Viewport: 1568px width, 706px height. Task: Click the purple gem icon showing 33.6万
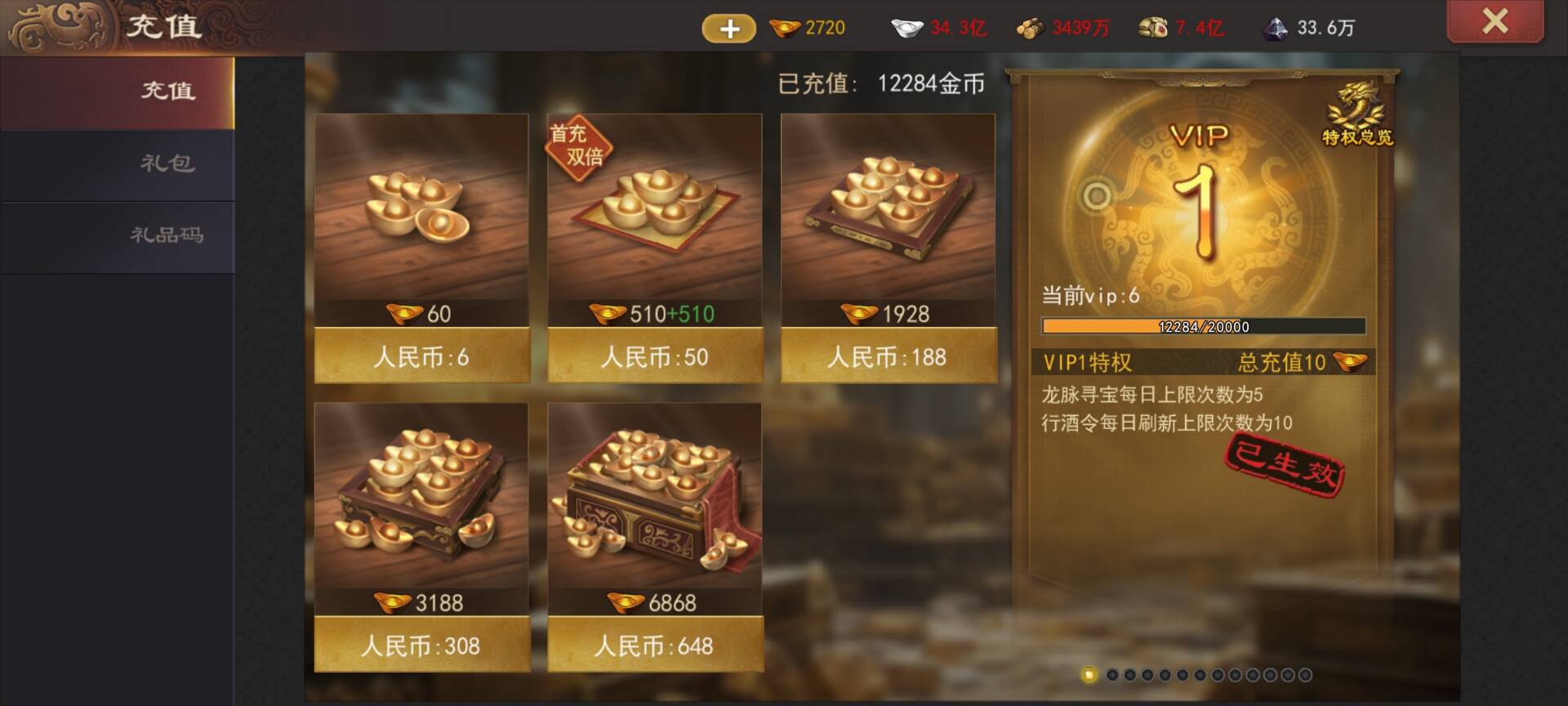(1275, 29)
